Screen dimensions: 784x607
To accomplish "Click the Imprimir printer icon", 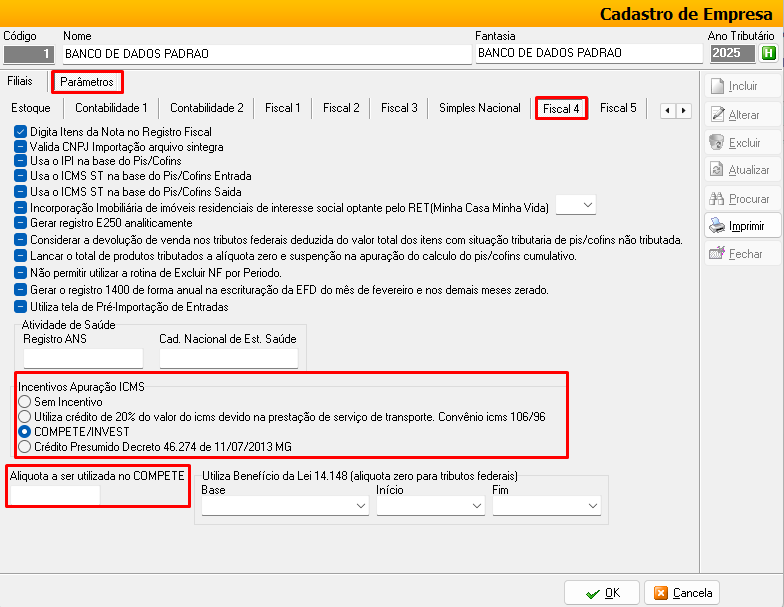I will tap(717, 226).
